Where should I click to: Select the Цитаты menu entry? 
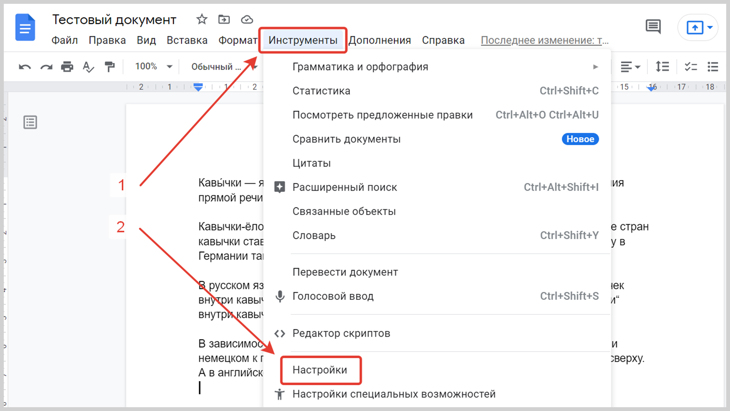[x=438, y=163]
